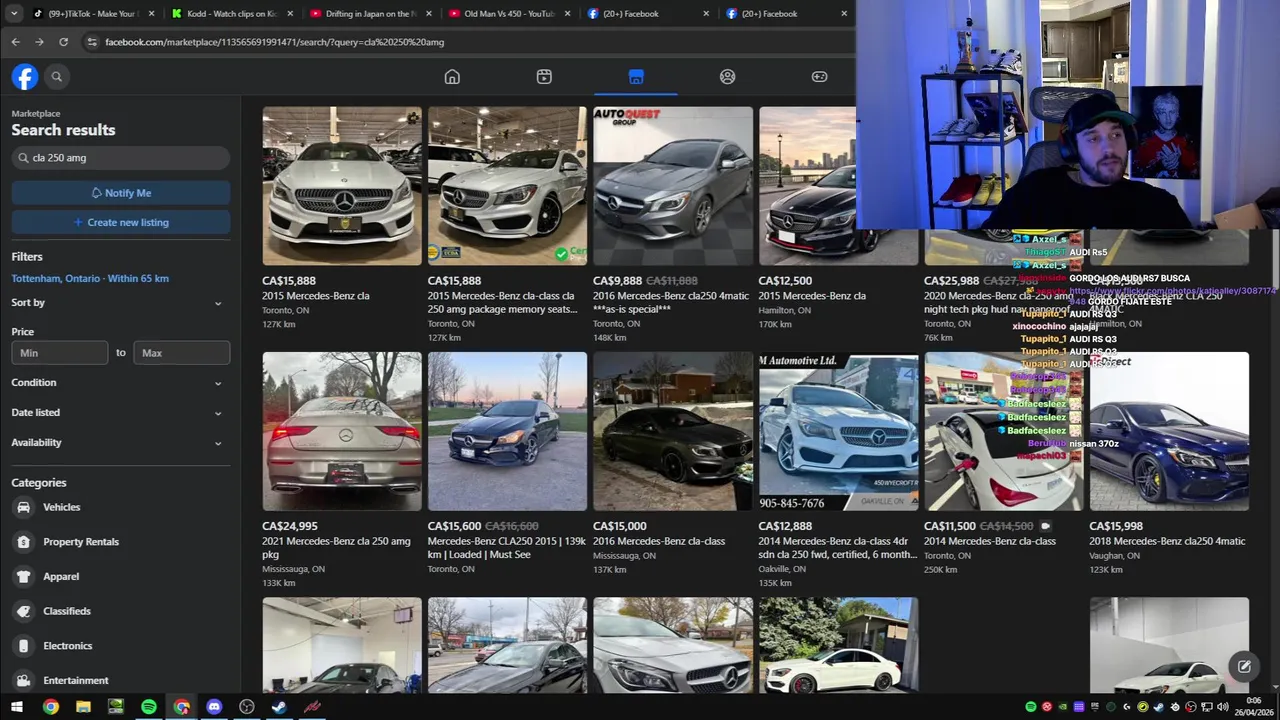Viewport: 1280px width, 720px height.
Task: Click title '2015 Mercedes-Benz cla-class cla 250 amg package'
Action: pyautogui.click(x=502, y=302)
